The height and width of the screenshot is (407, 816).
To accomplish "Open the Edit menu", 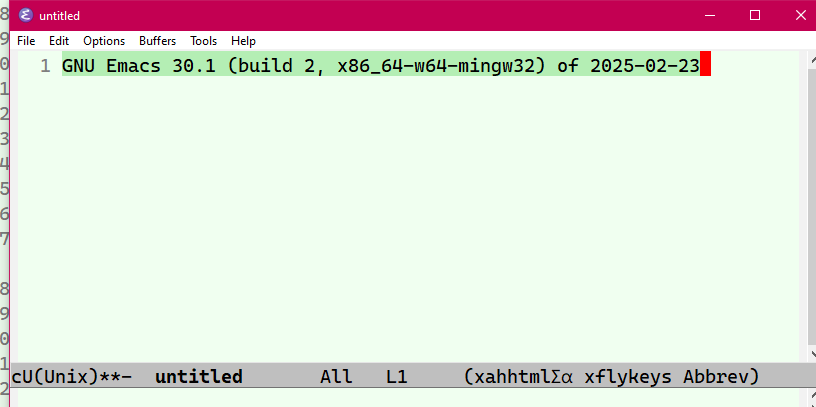I will click(59, 41).
